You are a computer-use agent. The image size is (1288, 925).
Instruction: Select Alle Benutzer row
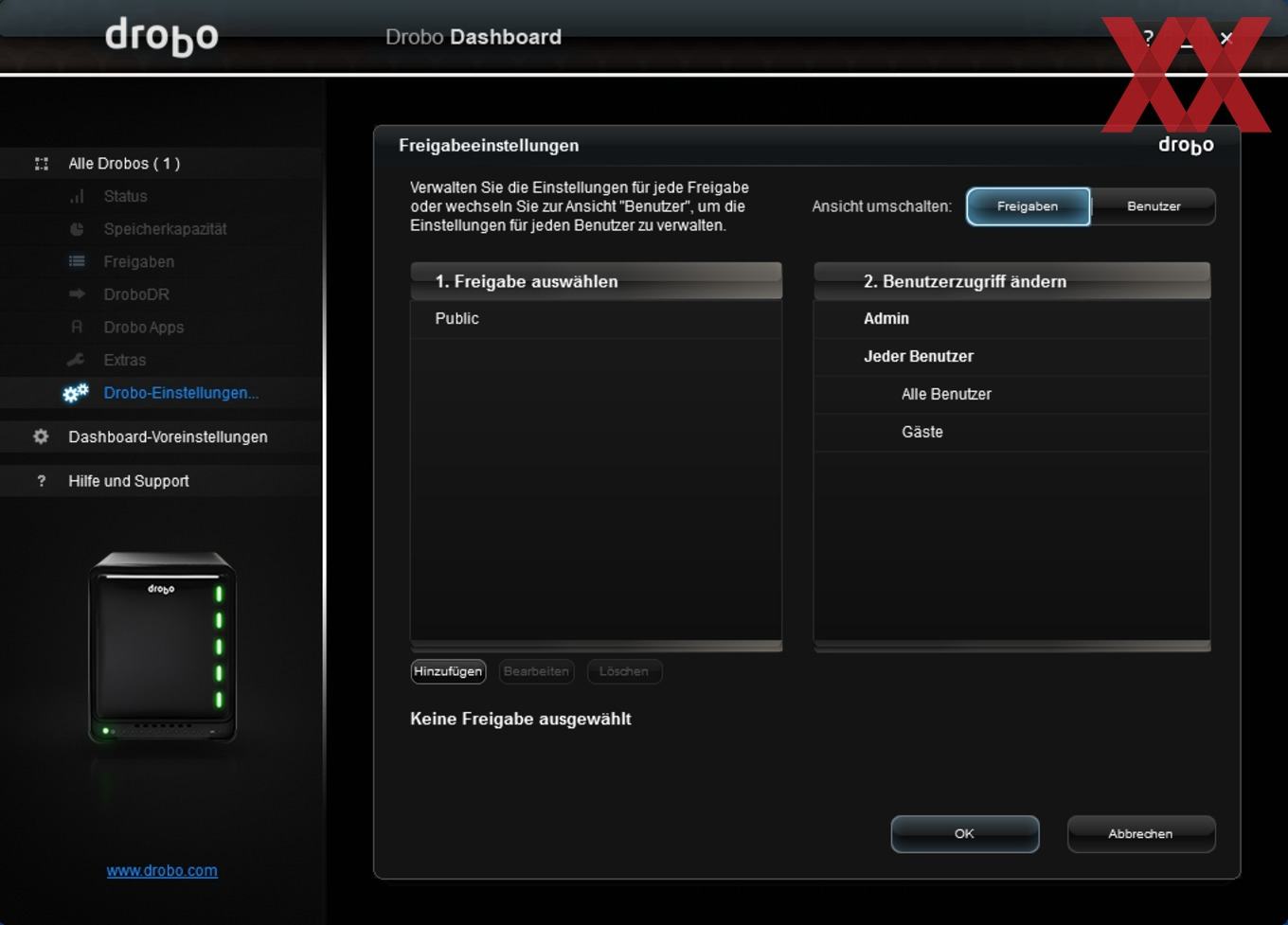coord(1011,395)
